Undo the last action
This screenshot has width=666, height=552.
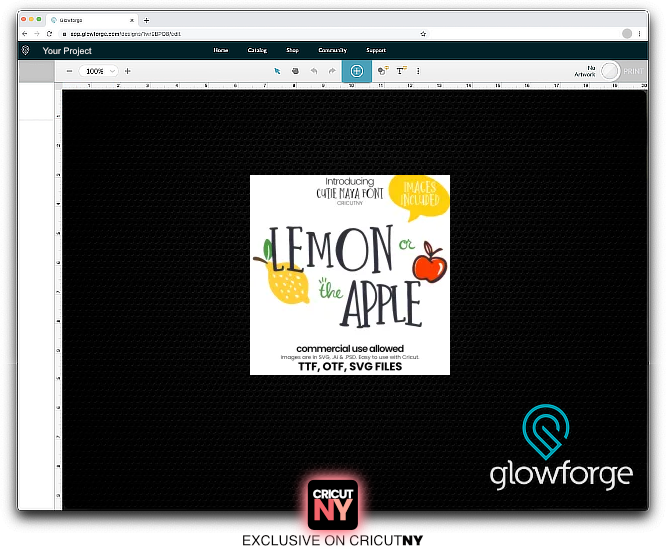(314, 71)
